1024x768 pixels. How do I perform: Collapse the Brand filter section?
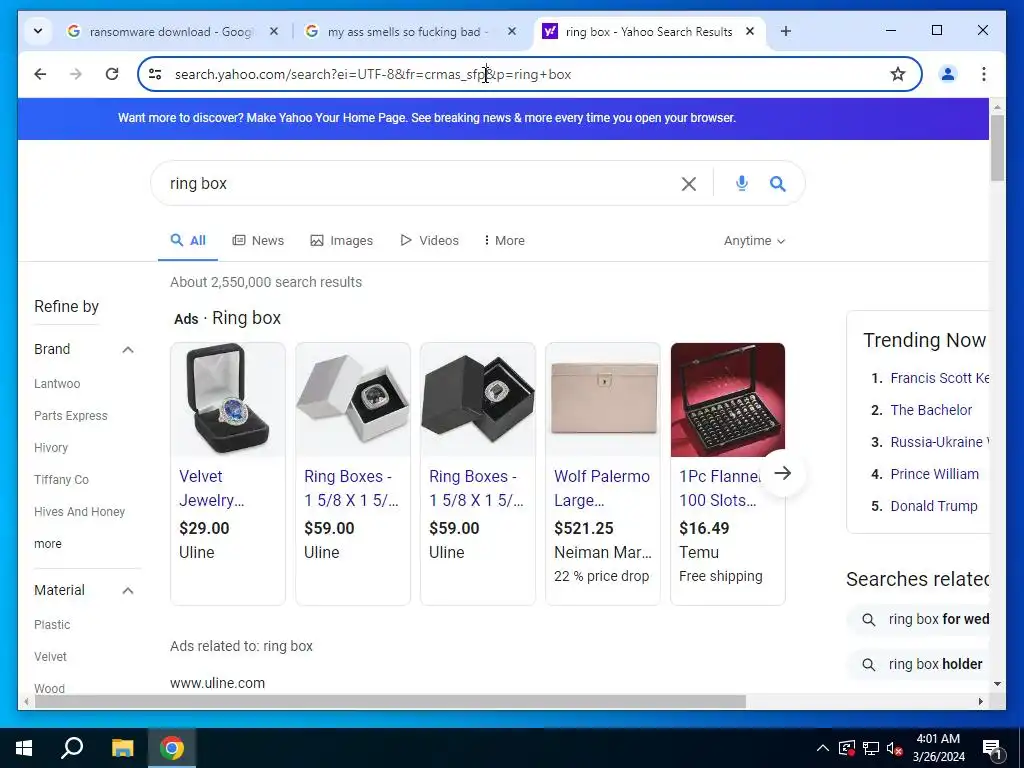tap(128, 349)
